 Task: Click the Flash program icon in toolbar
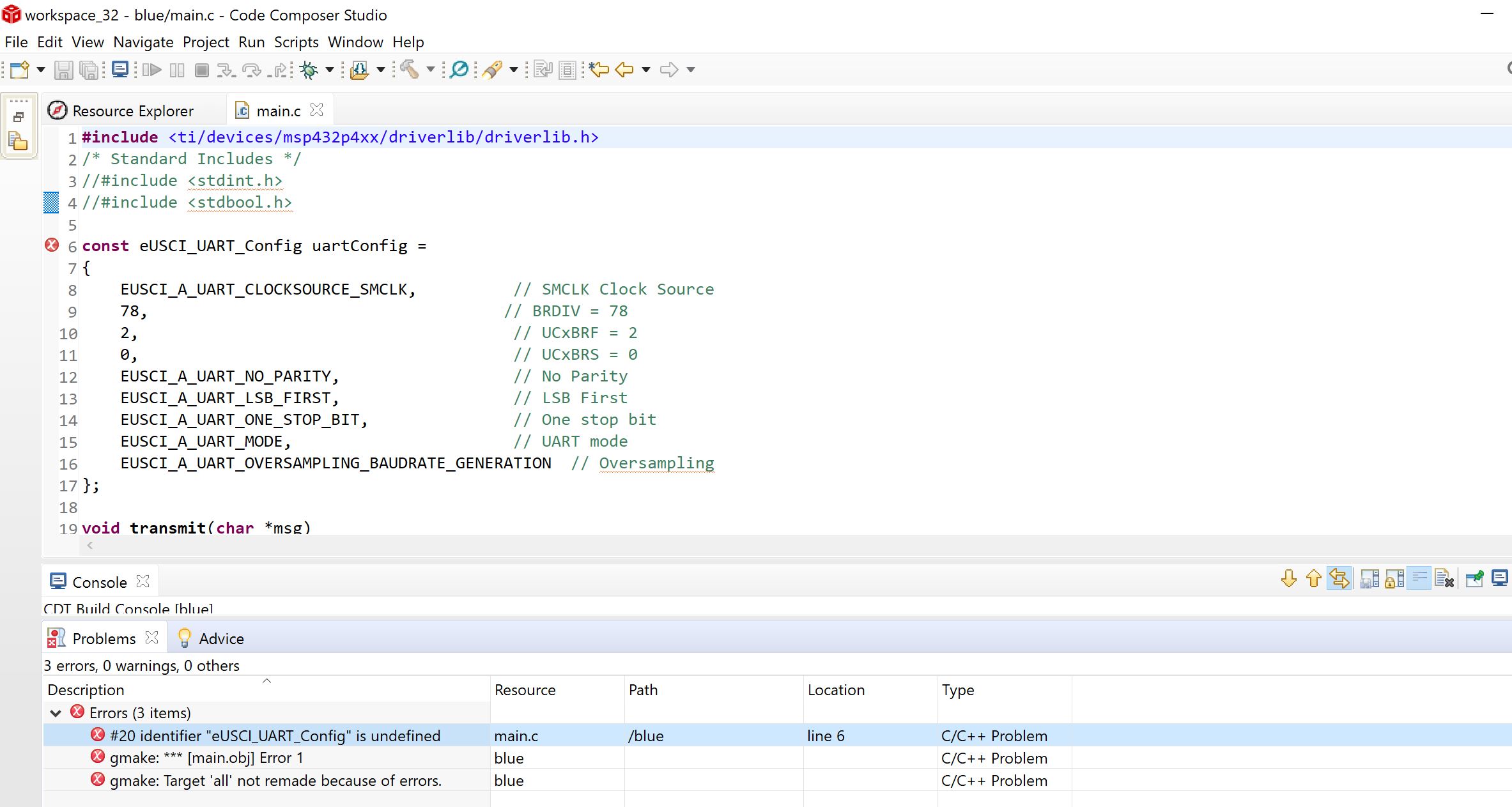(x=359, y=70)
